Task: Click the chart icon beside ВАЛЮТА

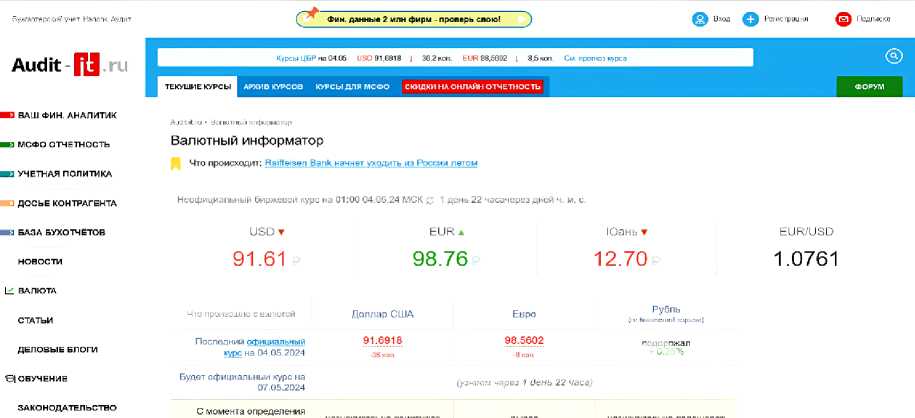Action: click(9, 290)
